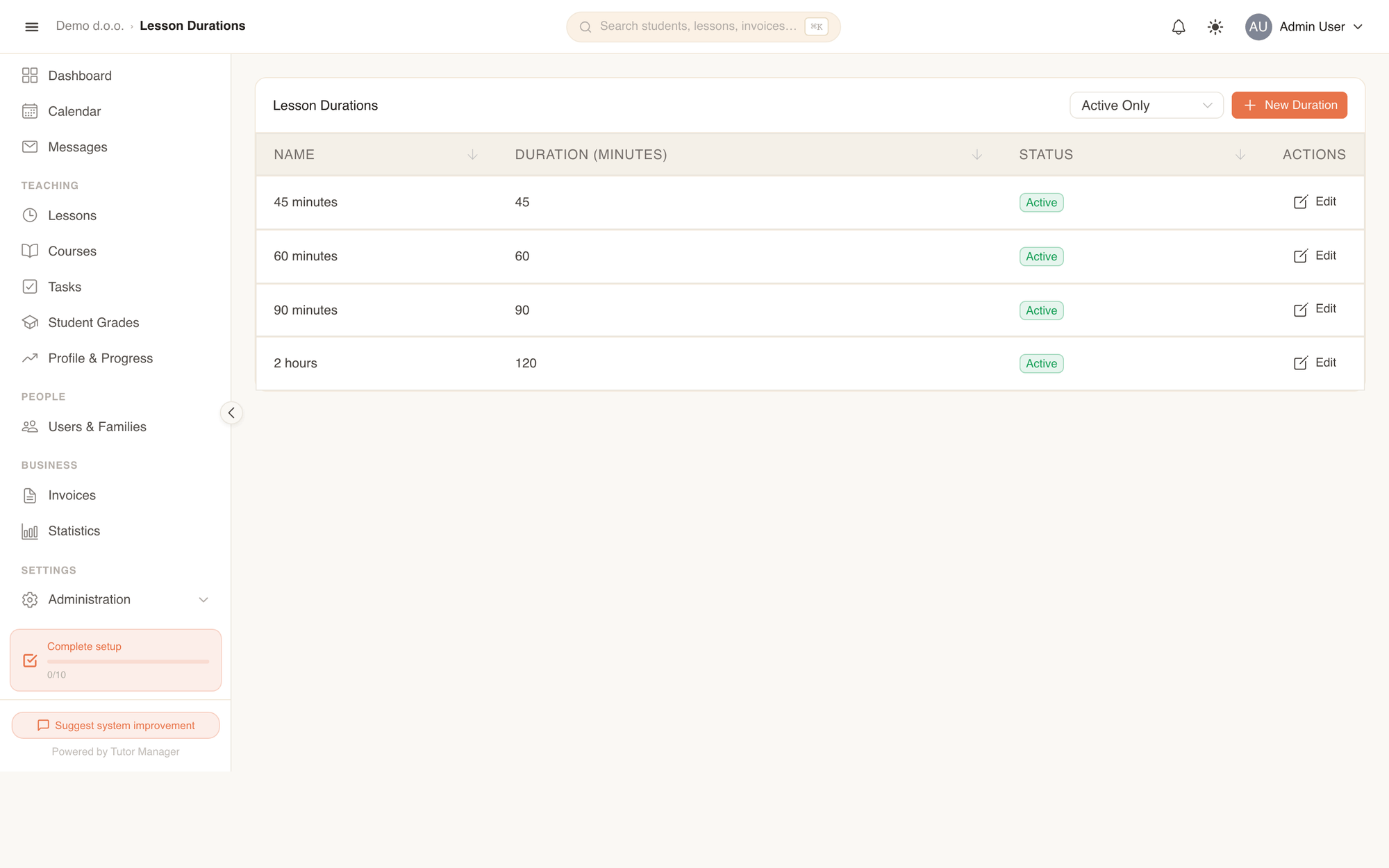The image size is (1389, 868).
Task: Click the Tasks checkbox icon
Action: (x=30, y=287)
